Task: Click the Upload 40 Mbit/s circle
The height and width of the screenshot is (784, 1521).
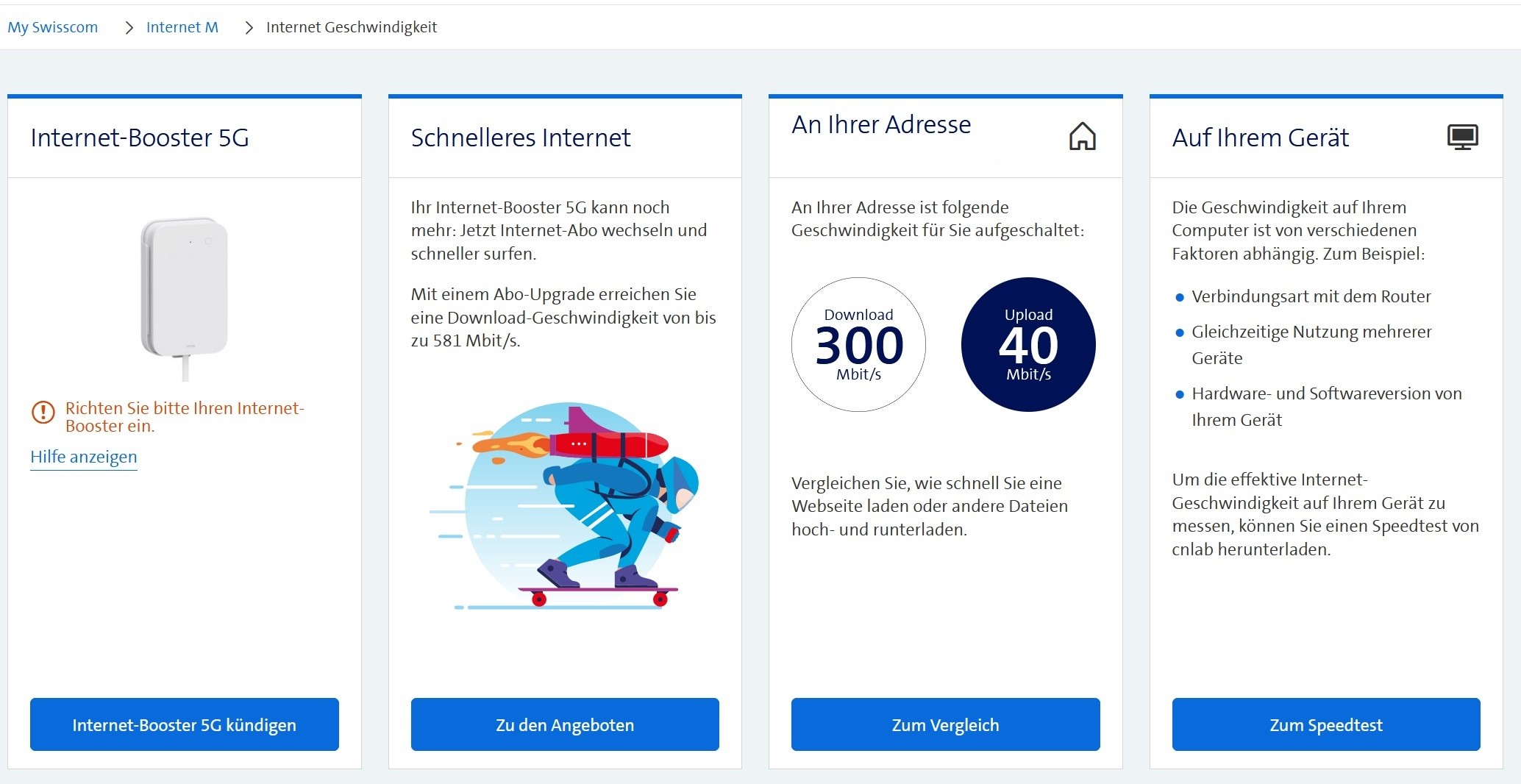Action: tap(1028, 344)
